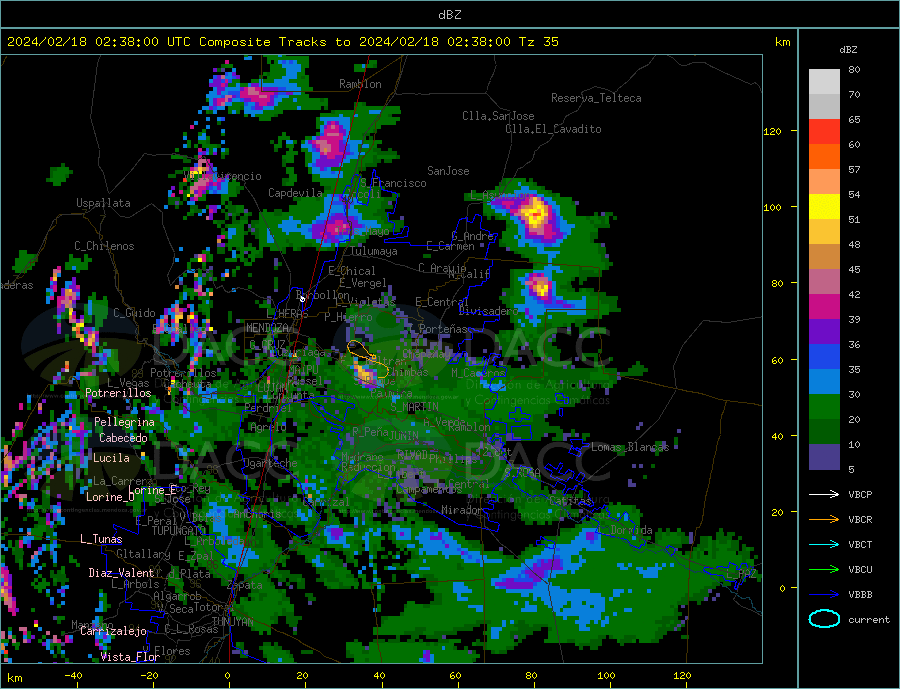
Task: Click the 'Carrizalejo' map label
Action: click(x=113, y=631)
